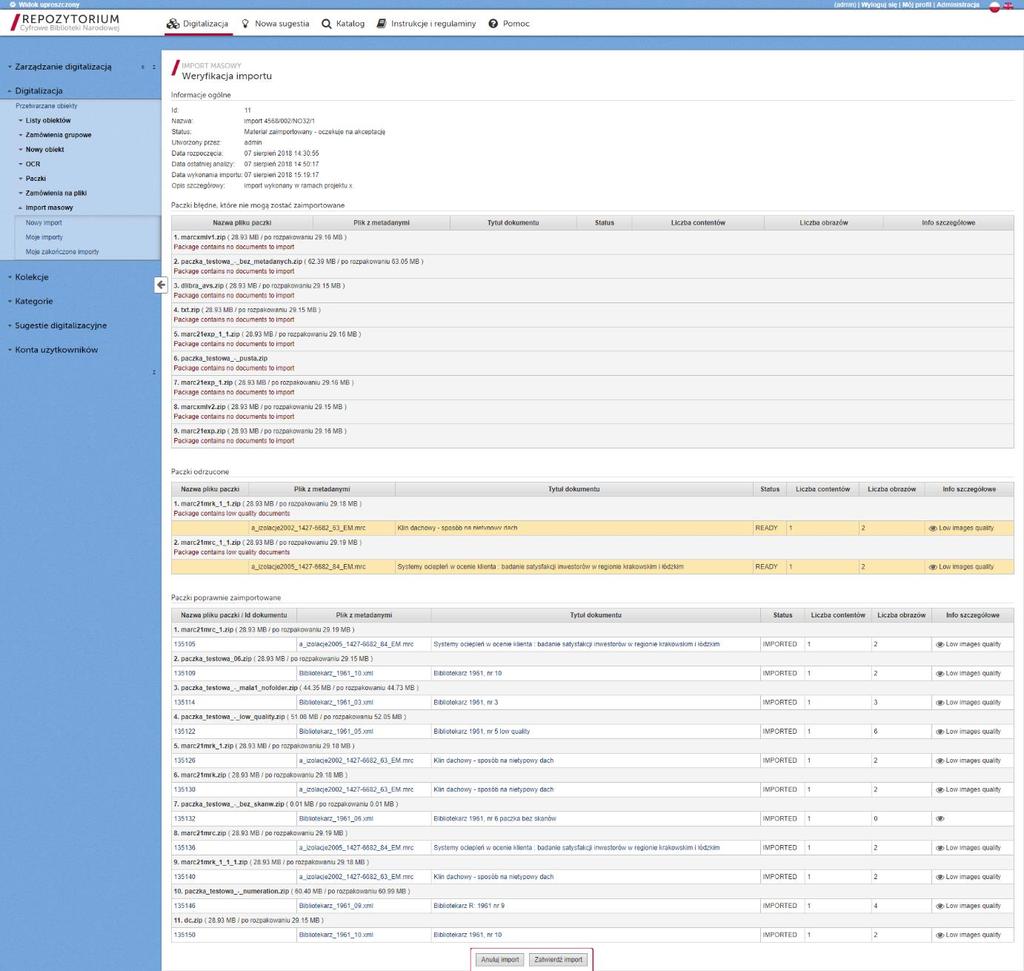The image size is (1024, 971).
Task: Collapse the Digitalizacja sidebar section
Action: tap(38, 91)
